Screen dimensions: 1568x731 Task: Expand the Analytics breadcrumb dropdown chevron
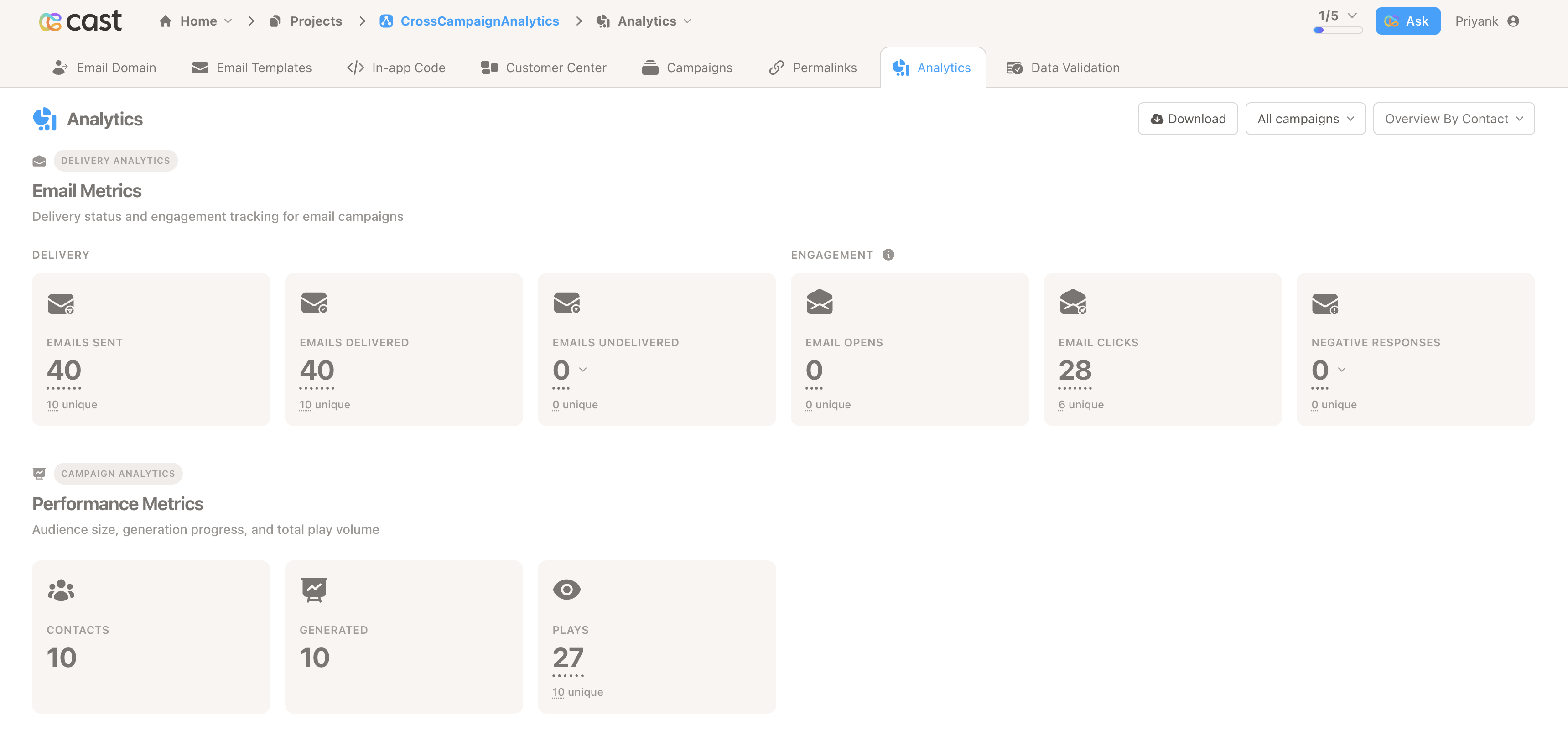pyautogui.click(x=687, y=21)
